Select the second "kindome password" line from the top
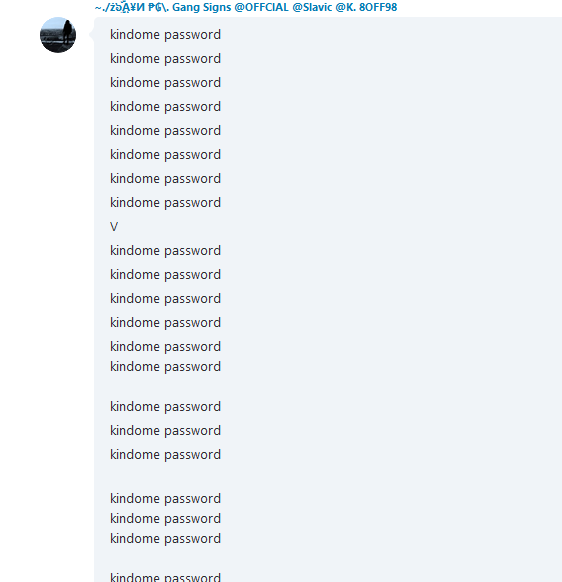 tap(166, 59)
